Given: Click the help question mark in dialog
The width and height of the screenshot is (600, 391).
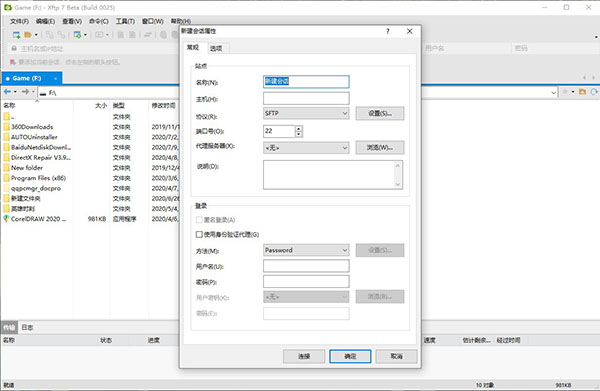Looking at the screenshot, I should pos(388,31).
